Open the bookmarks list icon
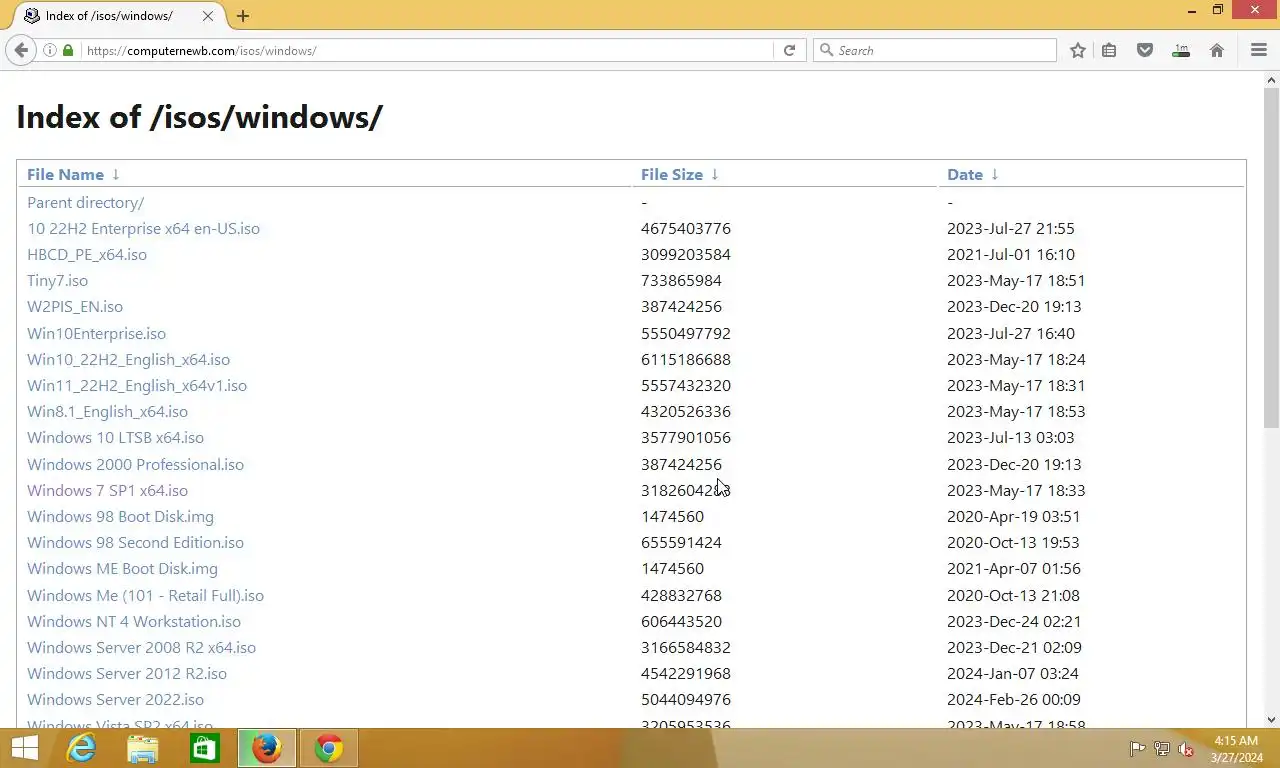This screenshot has width=1280, height=768. pyautogui.click(x=1109, y=50)
